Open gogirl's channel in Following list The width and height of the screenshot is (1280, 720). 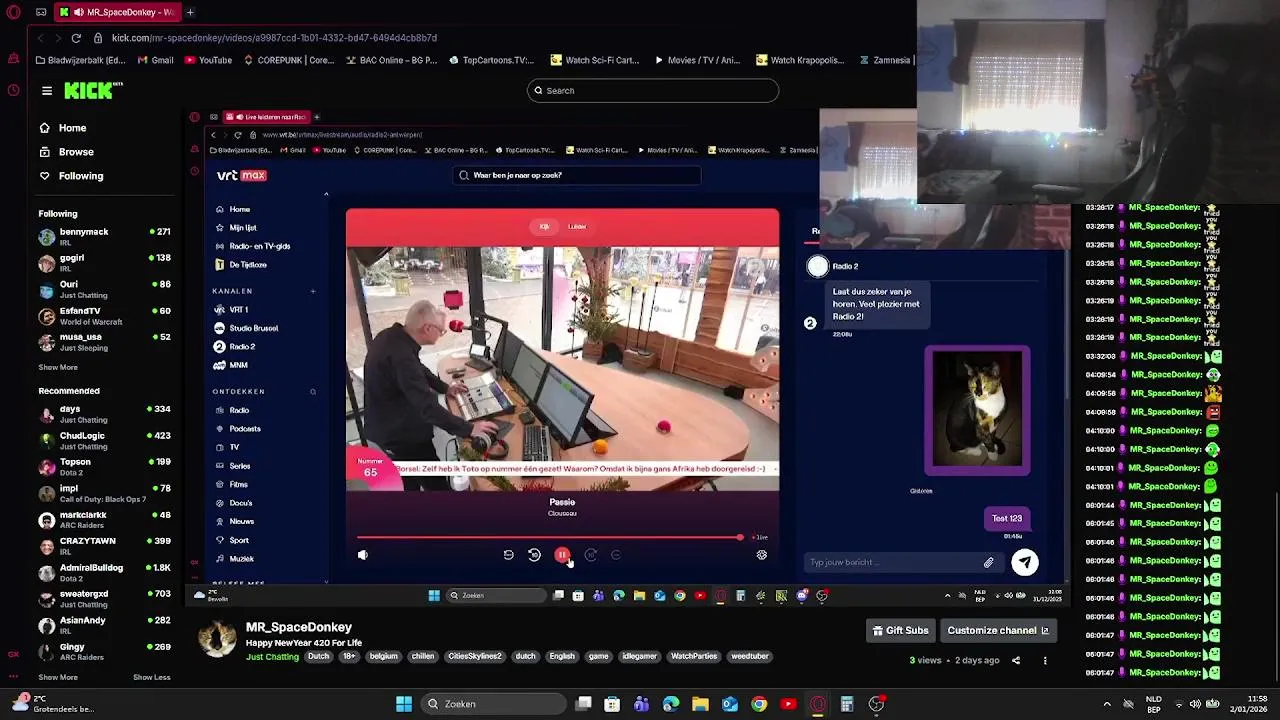104,262
